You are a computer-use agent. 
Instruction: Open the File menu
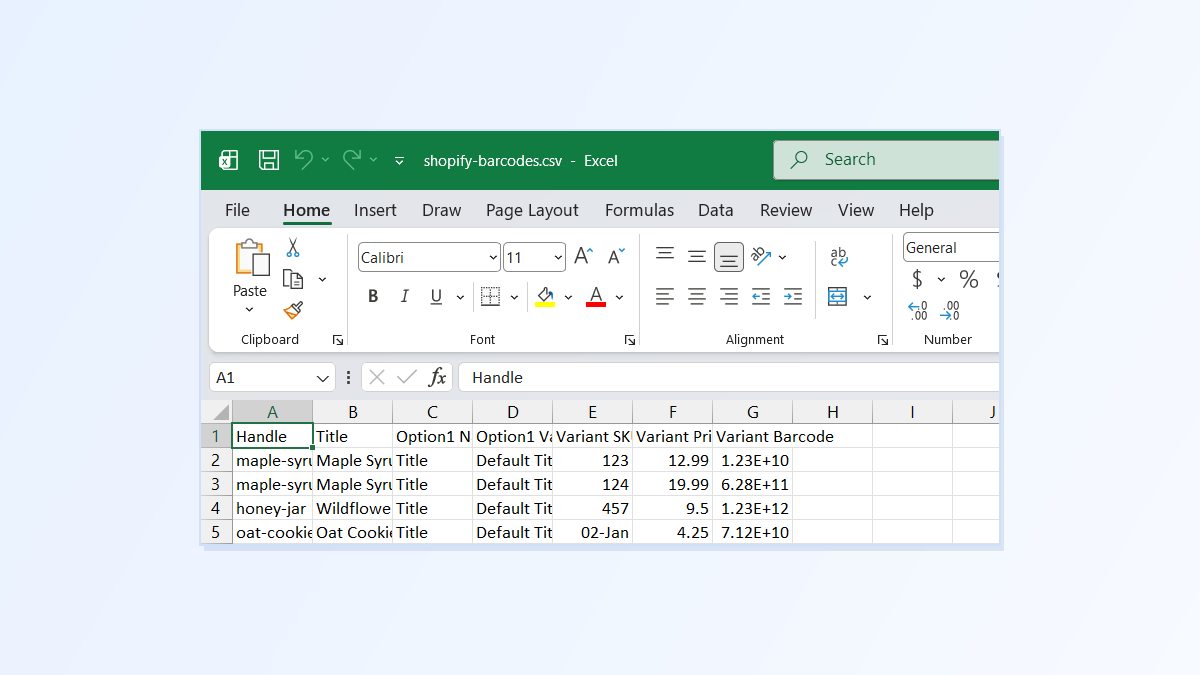(x=237, y=210)
